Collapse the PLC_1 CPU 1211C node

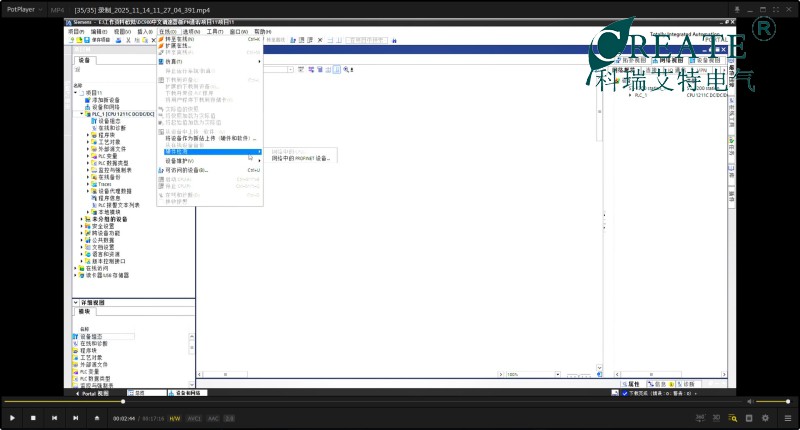81,114
